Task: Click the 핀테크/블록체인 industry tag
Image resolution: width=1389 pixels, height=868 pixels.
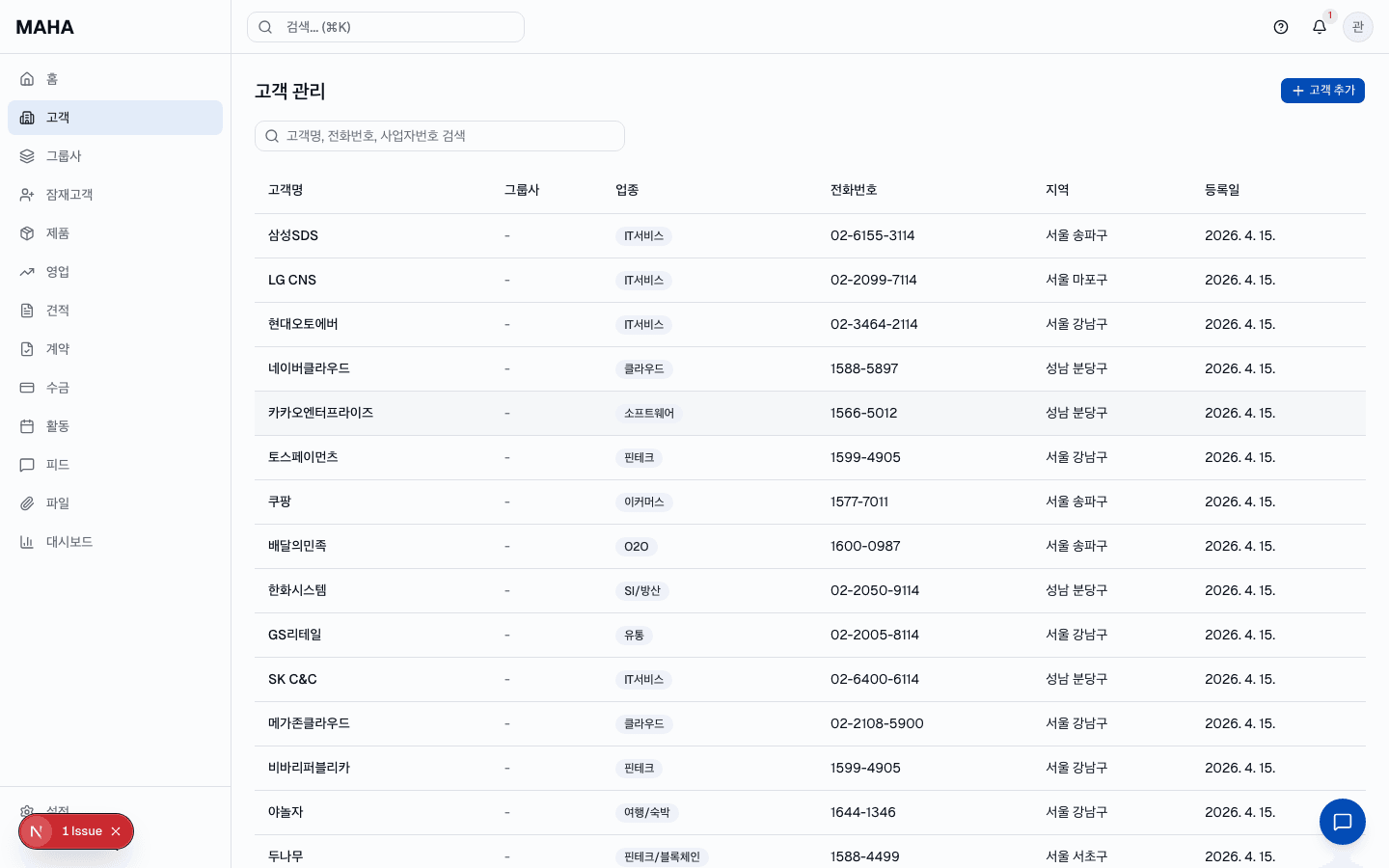Action: point(662,856)
